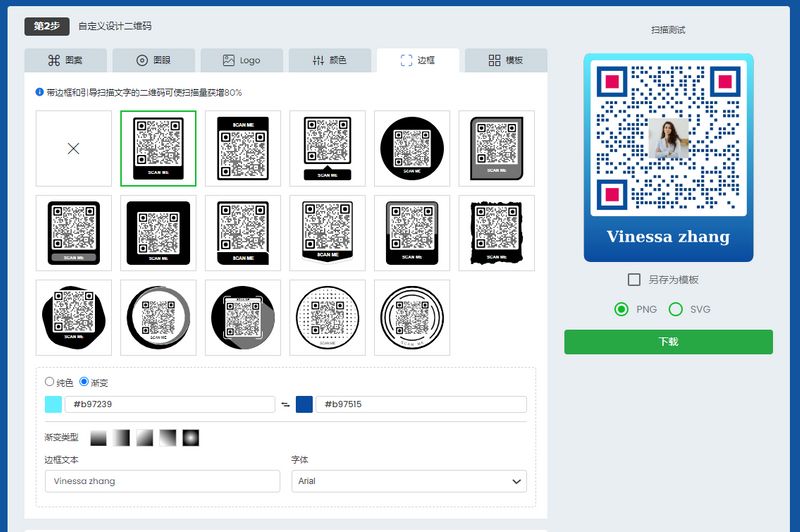Select the gray rounded frame in first row
Image resolution: width=800 pixels, height=532 pixels.
coord(497,148)
